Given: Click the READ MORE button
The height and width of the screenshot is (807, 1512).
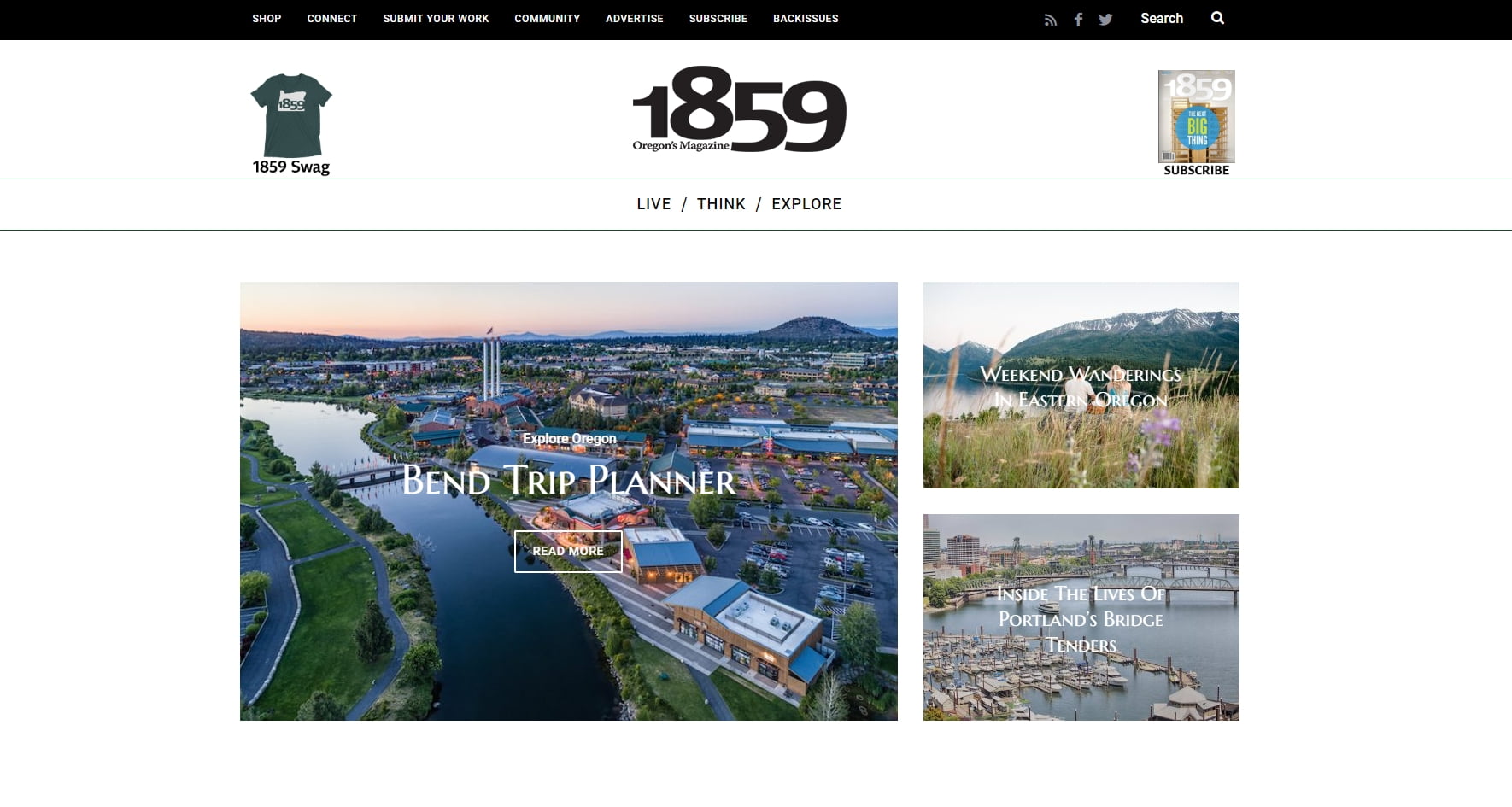Looking at the screenshot, I should tap(568, 551).
